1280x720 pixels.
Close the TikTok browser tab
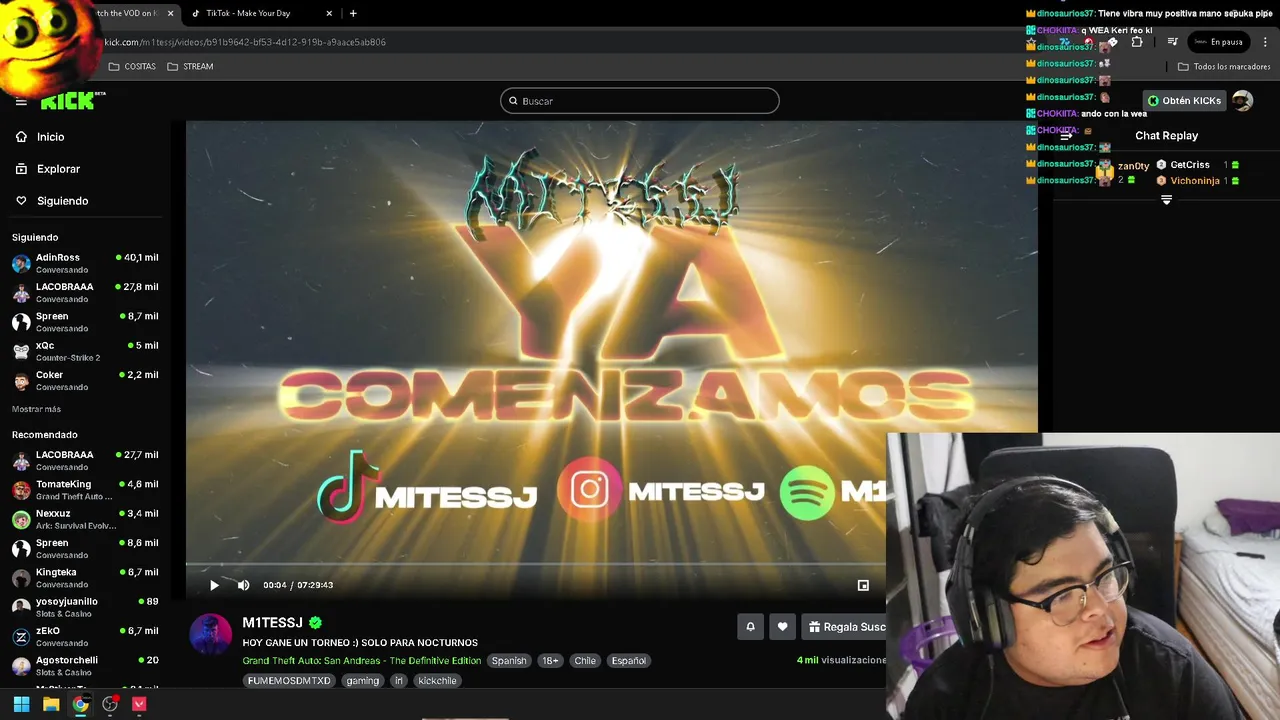pos(329,13)
